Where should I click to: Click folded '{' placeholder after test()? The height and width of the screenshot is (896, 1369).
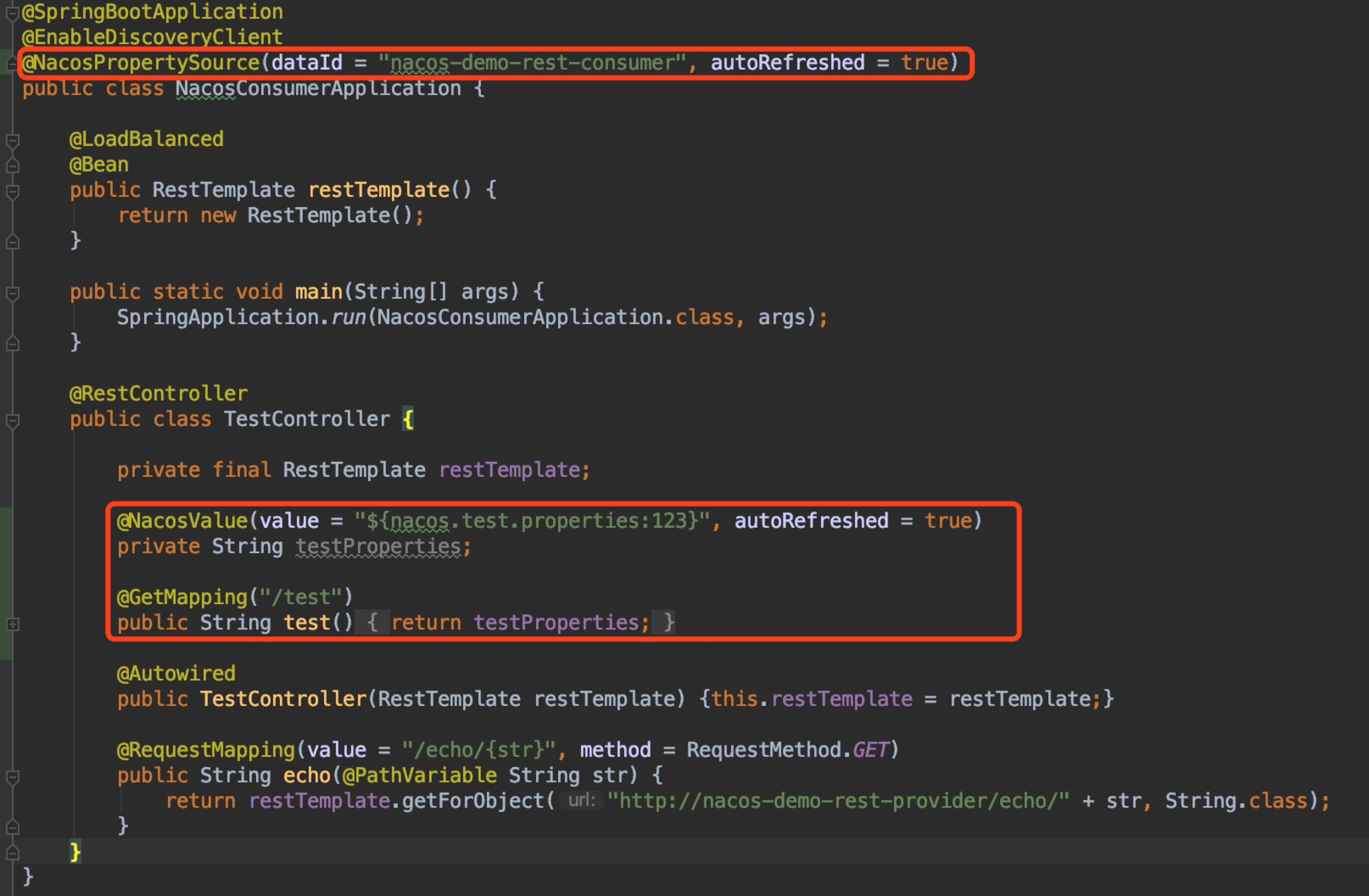[x=372, y=623]
